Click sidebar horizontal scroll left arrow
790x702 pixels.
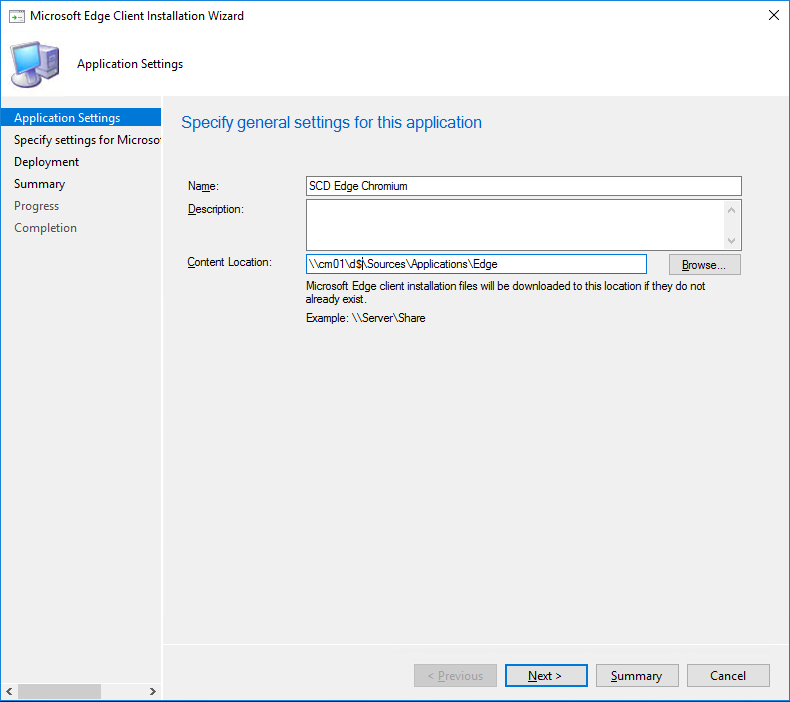pyautogui.click(x=9, y=691)
